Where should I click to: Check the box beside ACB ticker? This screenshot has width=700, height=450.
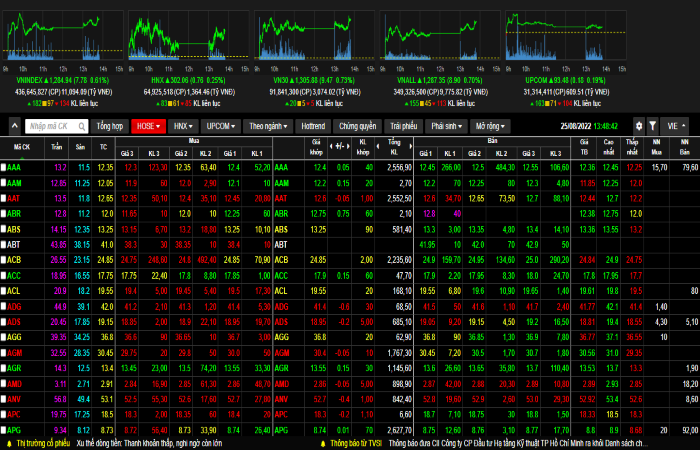tap(4, 259)
